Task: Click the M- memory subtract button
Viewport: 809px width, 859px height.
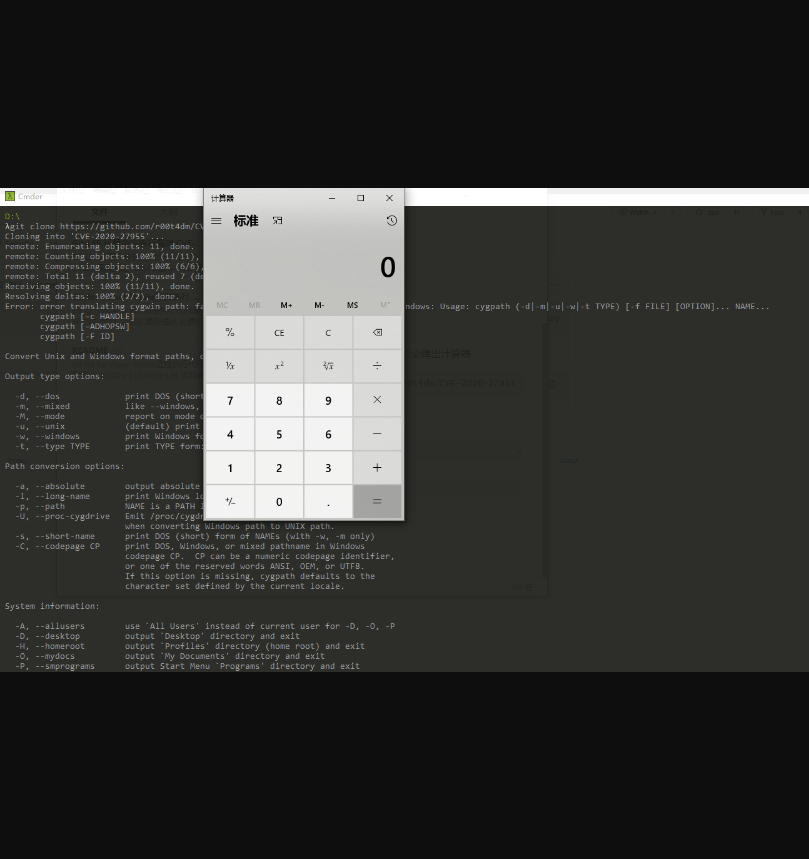Action: pos(319,305)
